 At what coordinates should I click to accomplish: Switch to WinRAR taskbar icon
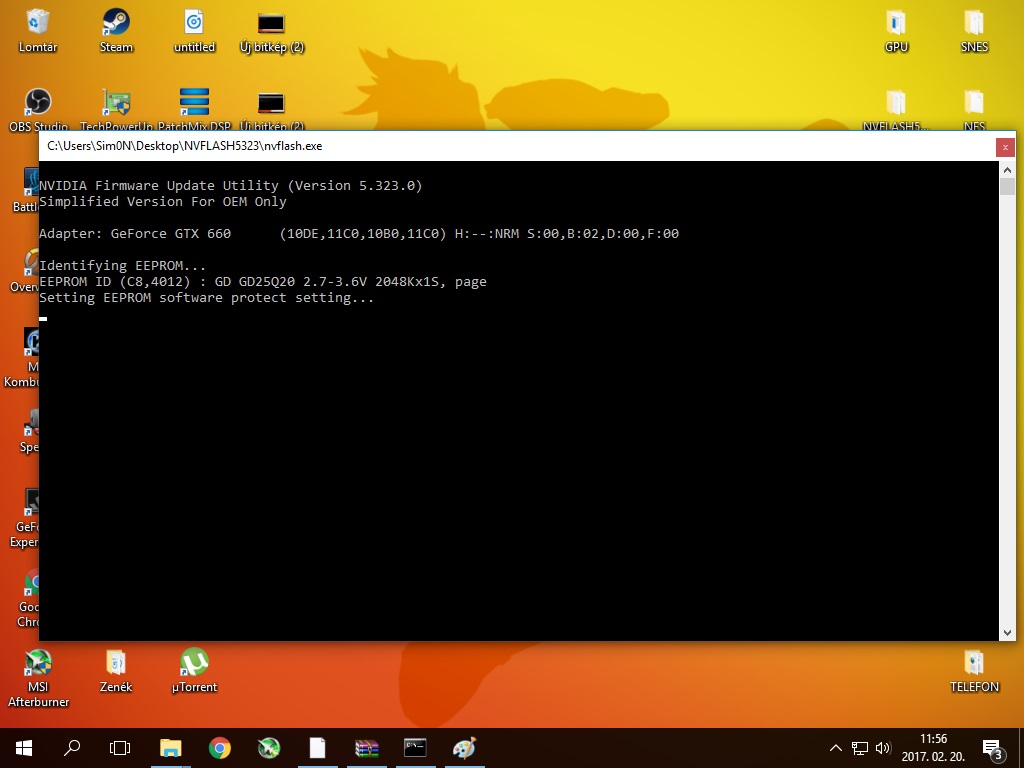pyautogui.click(x=366, y=748)
